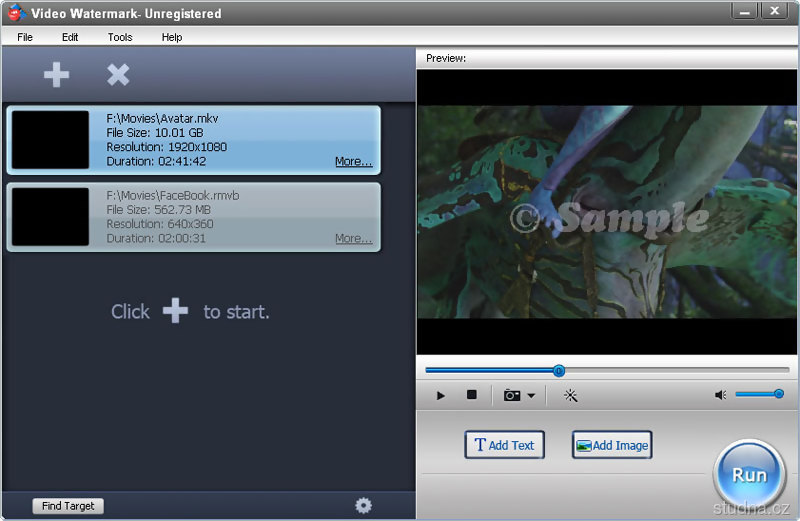Click the preview seek bar handle
The height and width of the screenshot is (521, 800).
[x=559, y=371]
